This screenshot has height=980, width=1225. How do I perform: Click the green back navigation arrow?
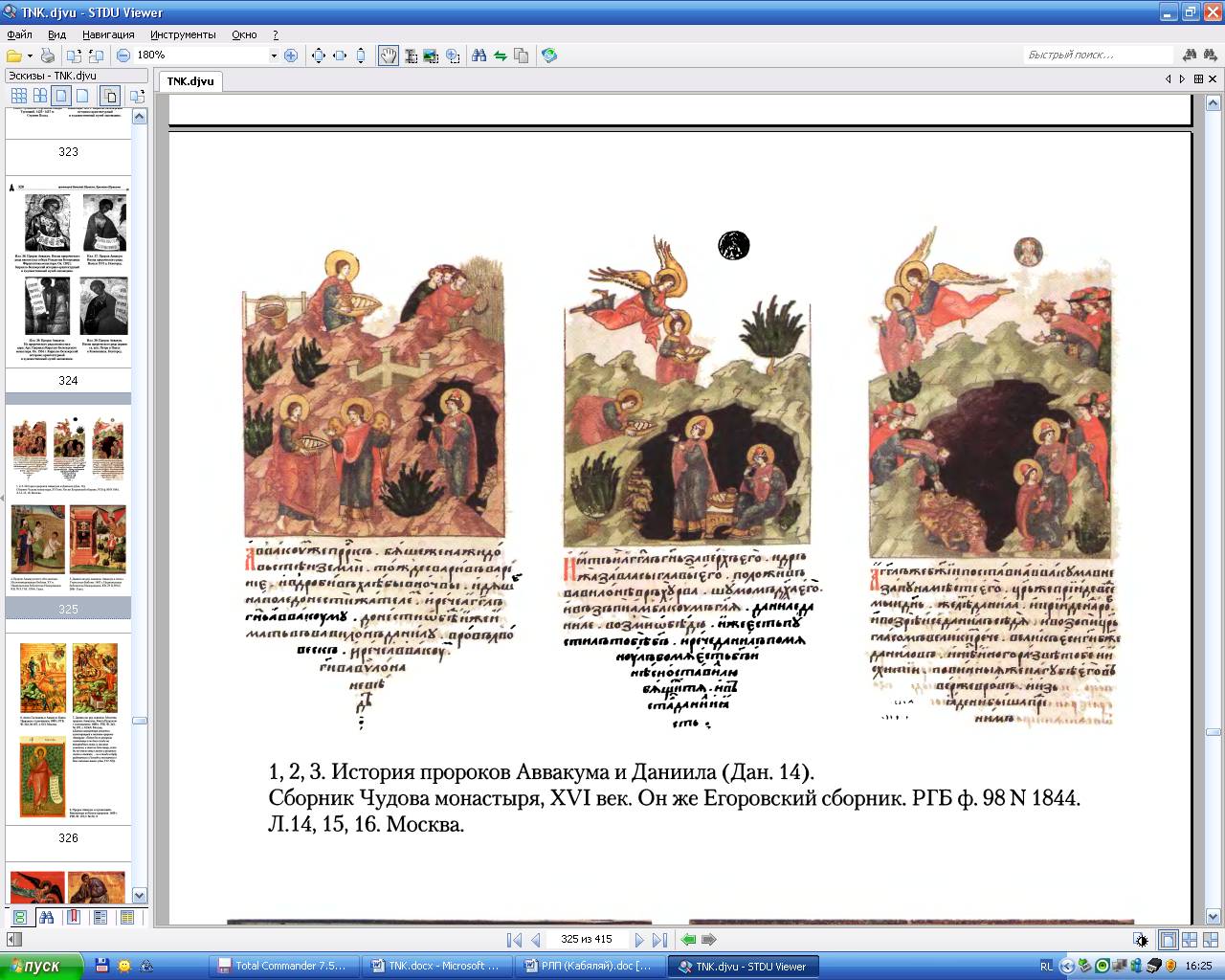[688, 940]
